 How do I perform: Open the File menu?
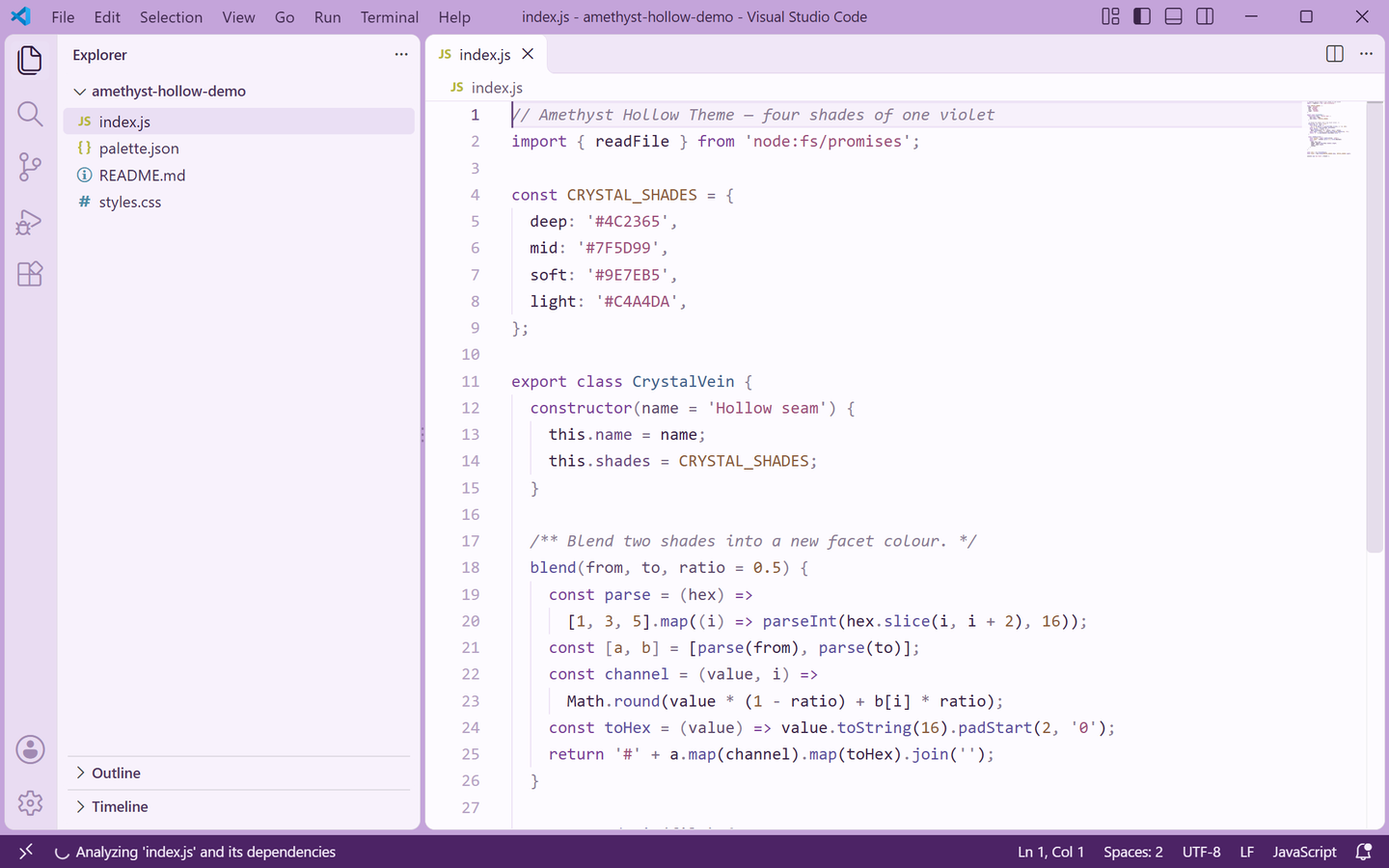[x=63, y=17]
